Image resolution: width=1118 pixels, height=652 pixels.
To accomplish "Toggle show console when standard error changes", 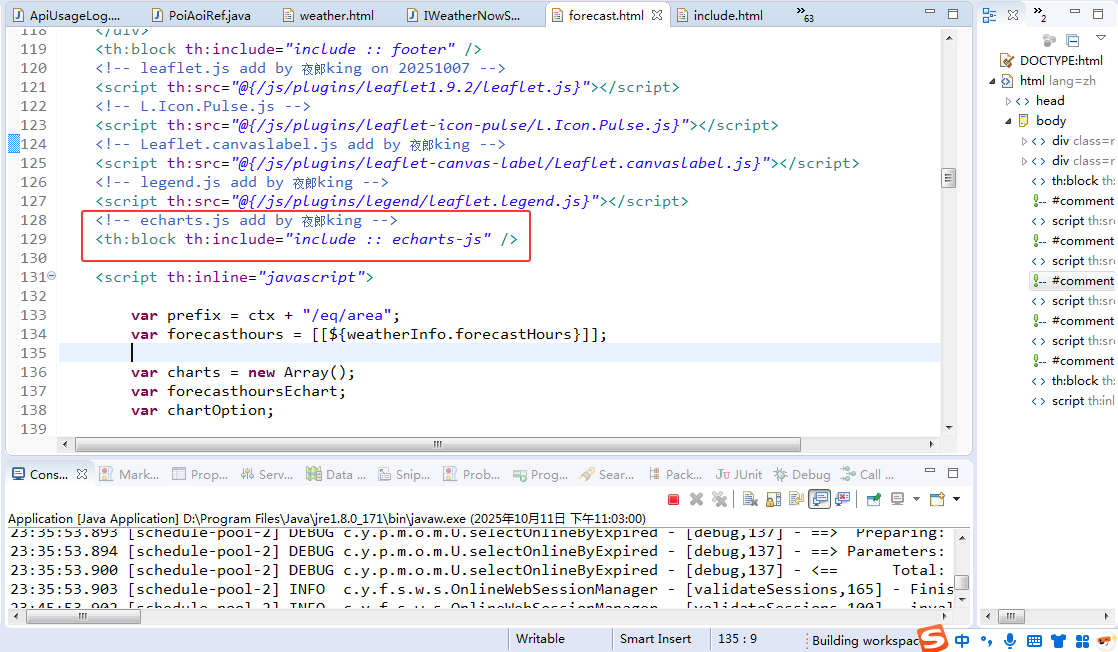I will 843,499.
